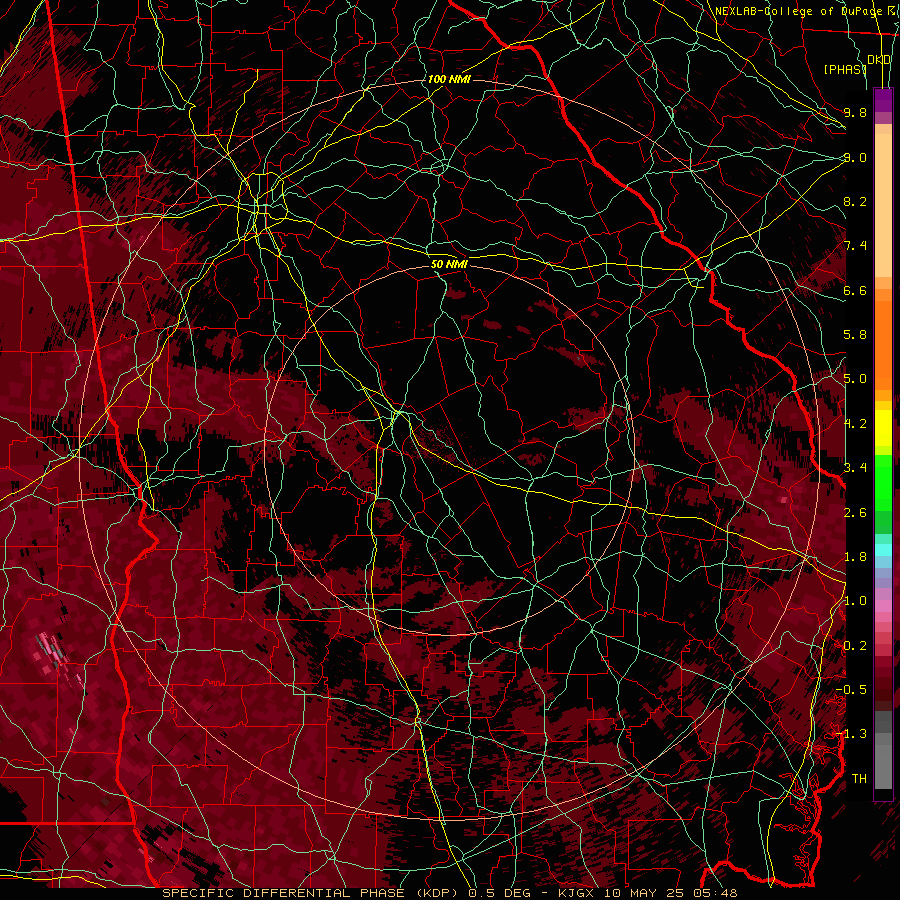Pick the cyan band of the color scale
This screenshot has width=900, height=900.
[883, 549]
